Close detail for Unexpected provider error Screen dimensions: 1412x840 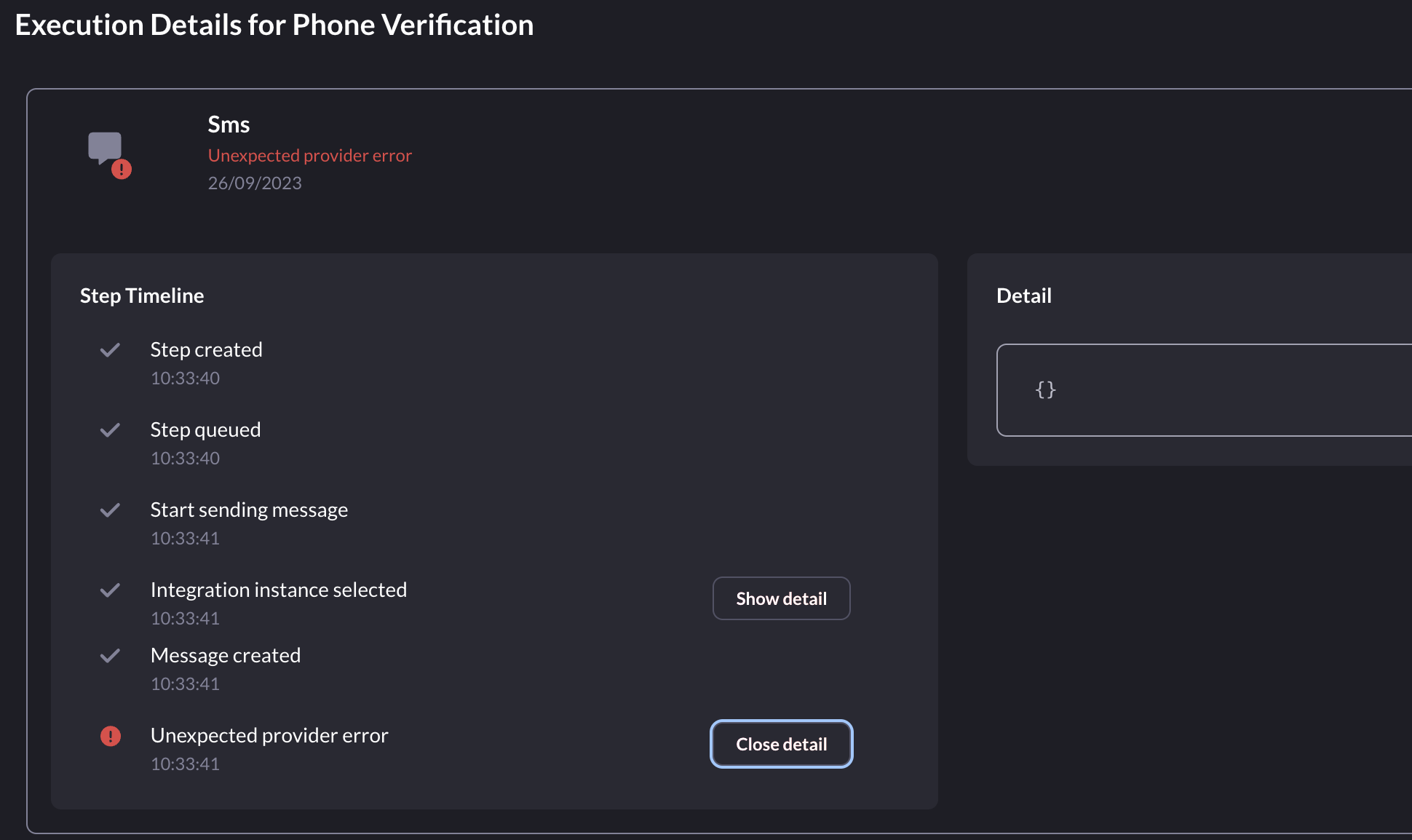(x=781, y=744)
